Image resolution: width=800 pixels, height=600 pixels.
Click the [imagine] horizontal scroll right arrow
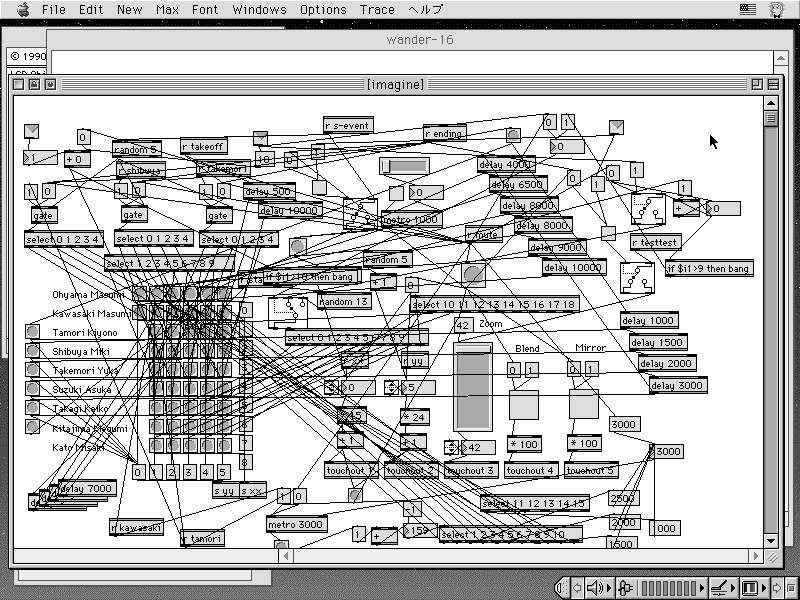pyautogui.click(x=756, y=556)
